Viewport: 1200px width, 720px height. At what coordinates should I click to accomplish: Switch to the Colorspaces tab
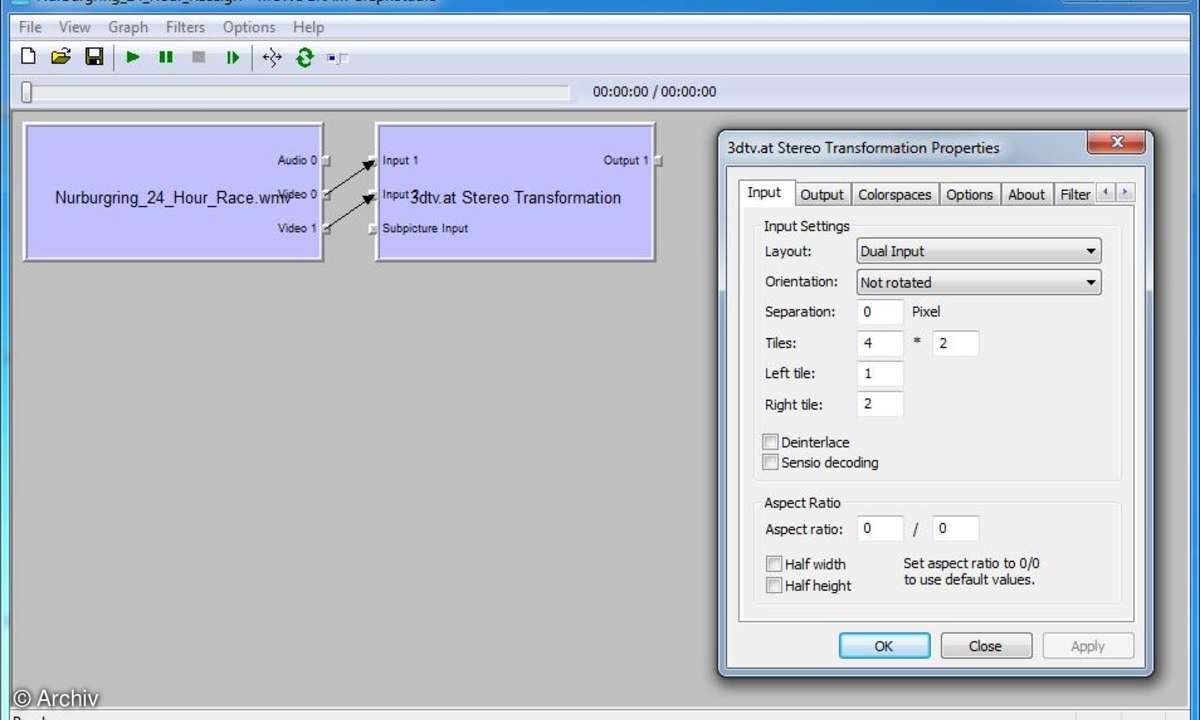click(x=895, y=195)
